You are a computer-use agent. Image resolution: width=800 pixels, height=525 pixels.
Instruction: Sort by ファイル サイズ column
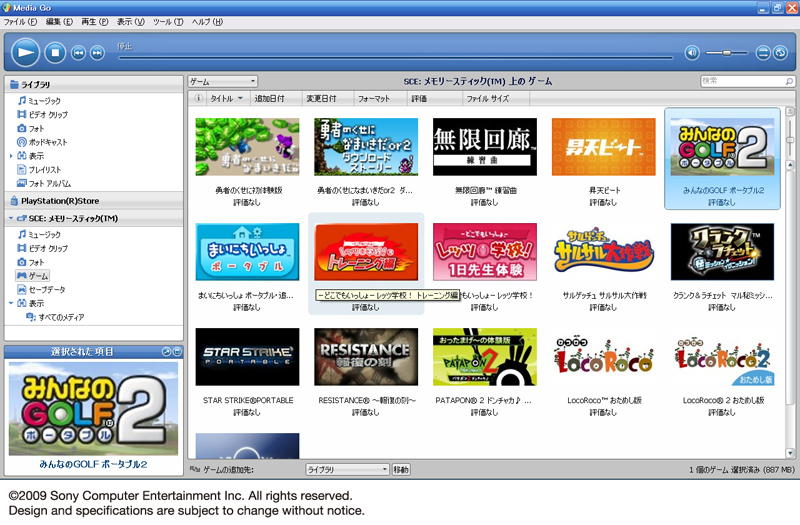(496, 98)
